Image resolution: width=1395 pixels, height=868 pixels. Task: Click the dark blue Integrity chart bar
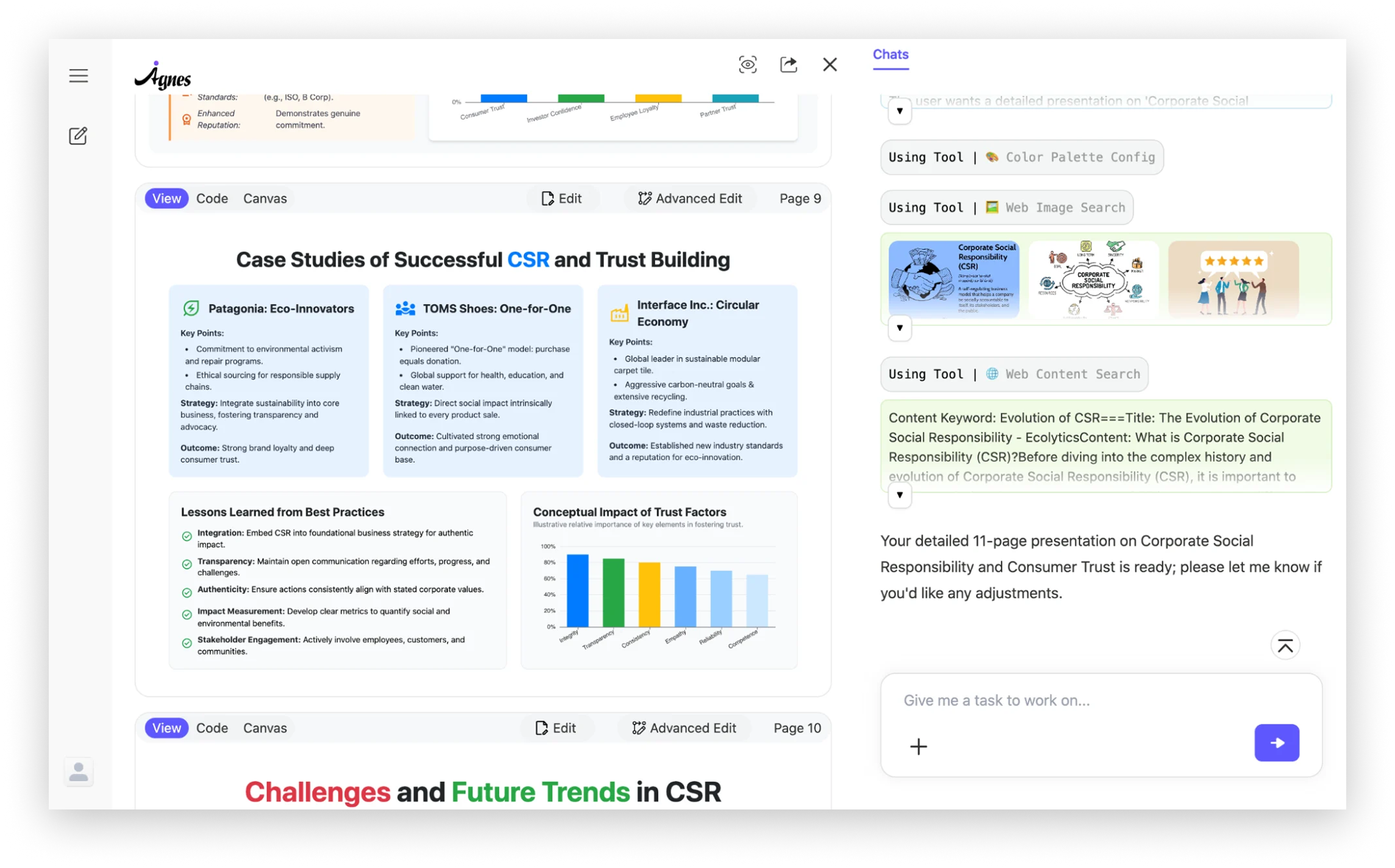tap(577, 590)
